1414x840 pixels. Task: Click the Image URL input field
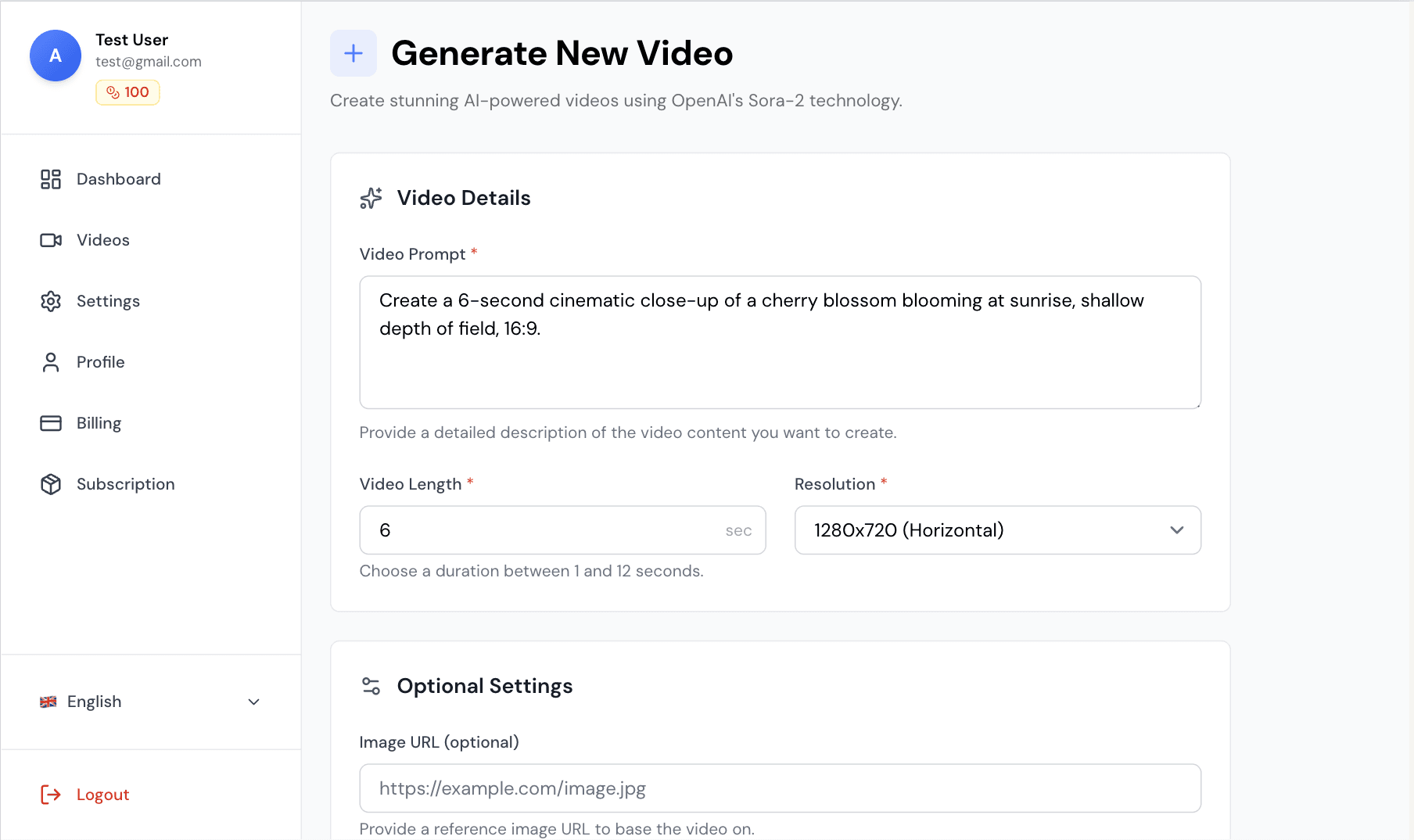tap(780, 788)
